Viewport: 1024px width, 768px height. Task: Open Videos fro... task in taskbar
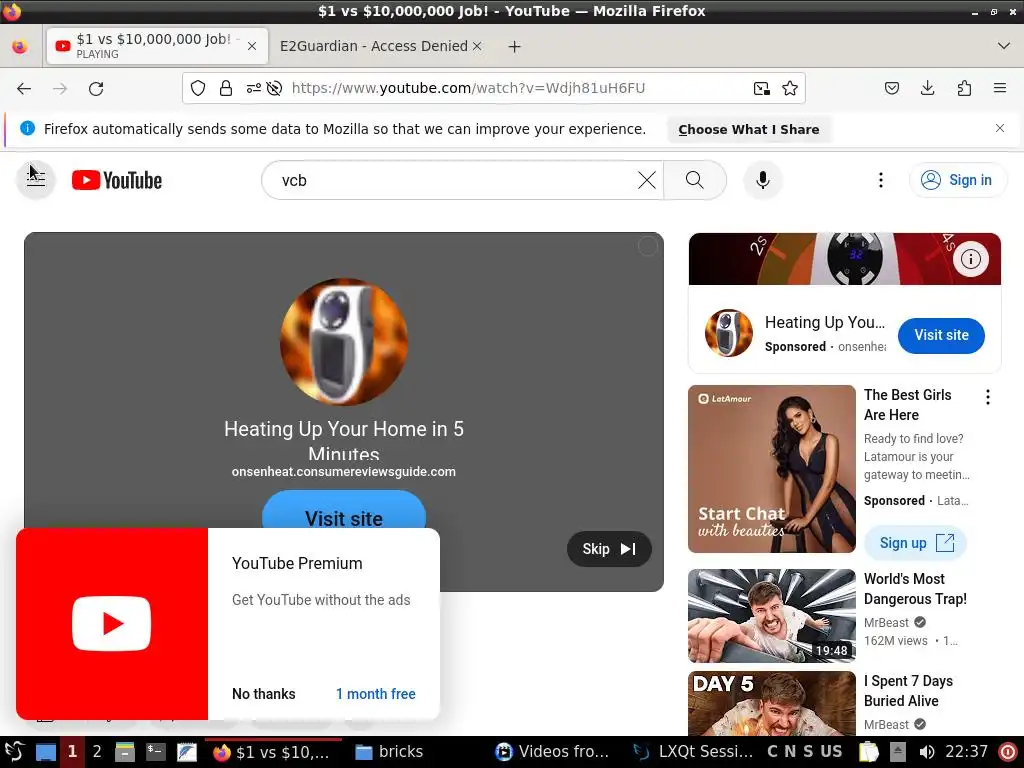tap(552, 752)
